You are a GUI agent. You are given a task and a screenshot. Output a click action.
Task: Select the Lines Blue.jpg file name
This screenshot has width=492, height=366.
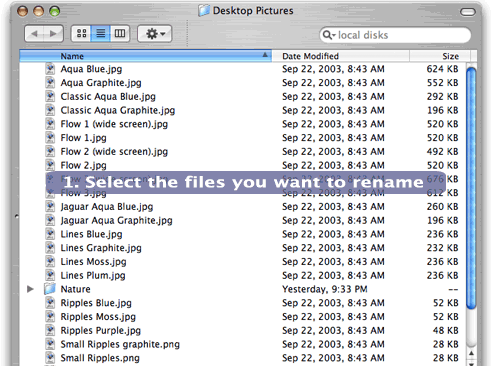[91, 234]
